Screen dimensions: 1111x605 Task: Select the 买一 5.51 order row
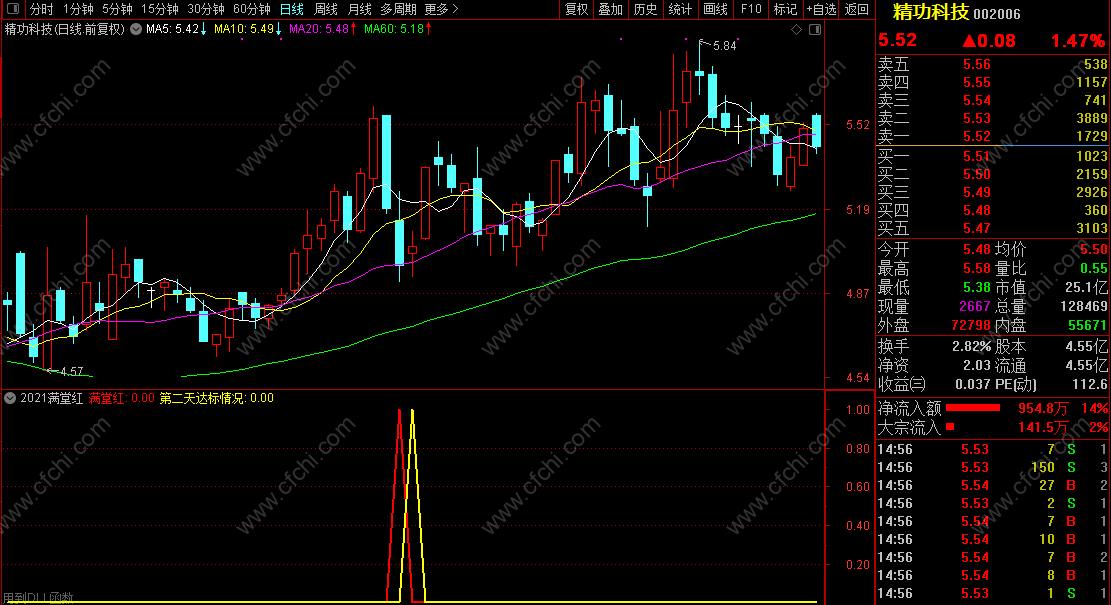[x=993, y=156]
